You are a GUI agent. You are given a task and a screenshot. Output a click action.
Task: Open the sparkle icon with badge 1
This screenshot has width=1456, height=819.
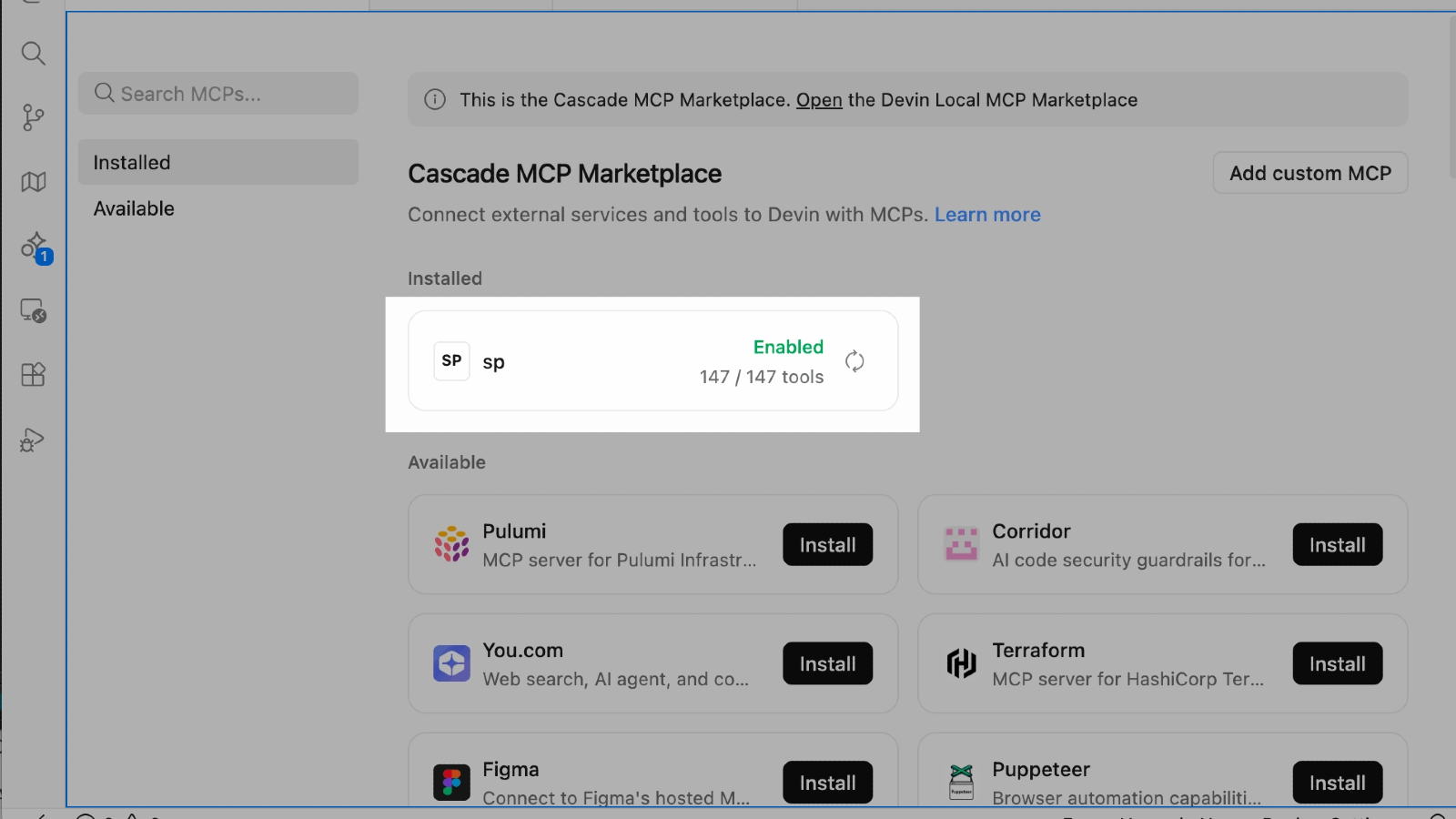36,248
